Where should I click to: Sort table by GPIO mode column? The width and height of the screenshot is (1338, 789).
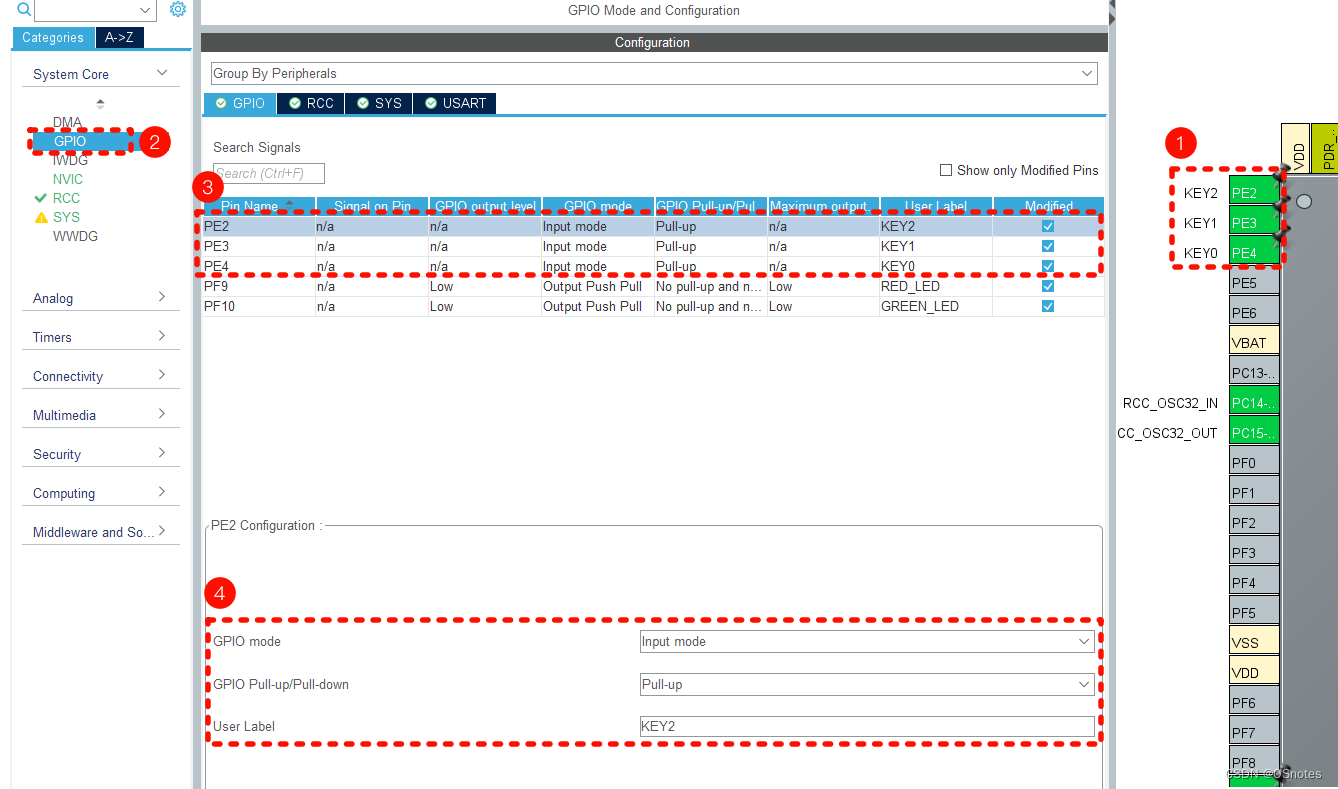coord(598,206)
